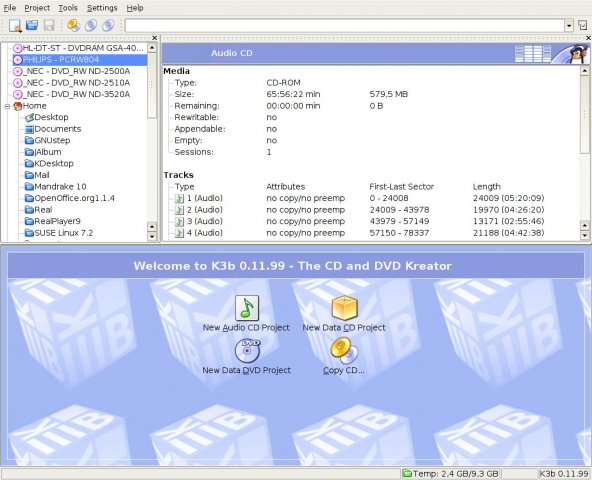Click the Temp folder icon in status bar
This screenshot has height=480, width=592.
coord(407,473)
